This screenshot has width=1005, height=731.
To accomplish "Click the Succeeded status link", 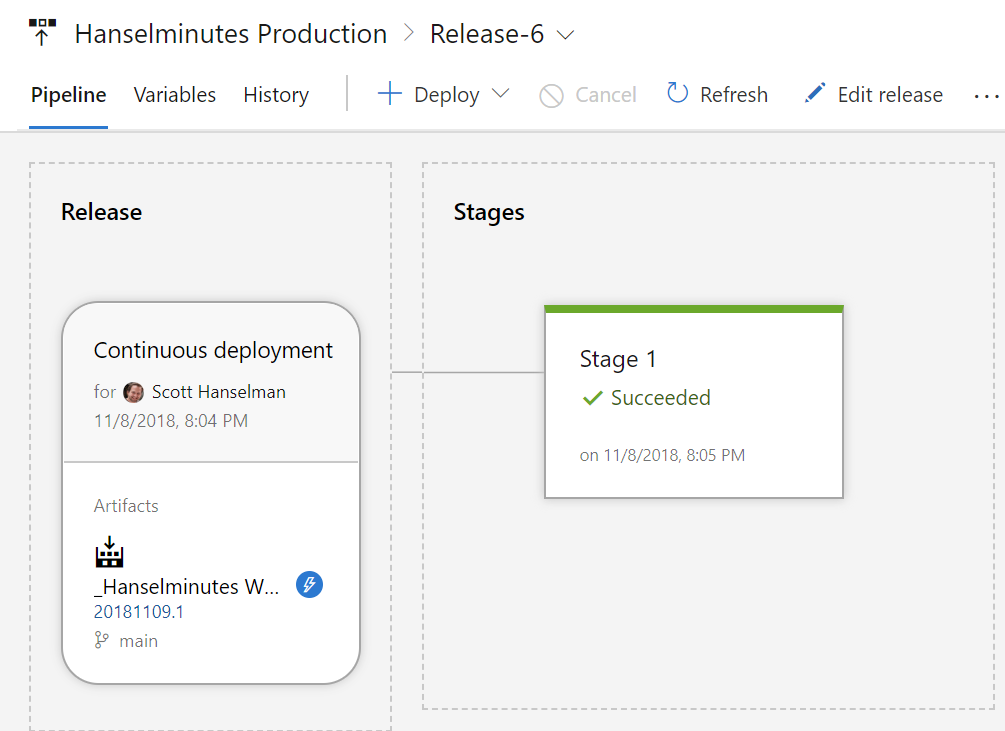I will (x=660, y=398).
